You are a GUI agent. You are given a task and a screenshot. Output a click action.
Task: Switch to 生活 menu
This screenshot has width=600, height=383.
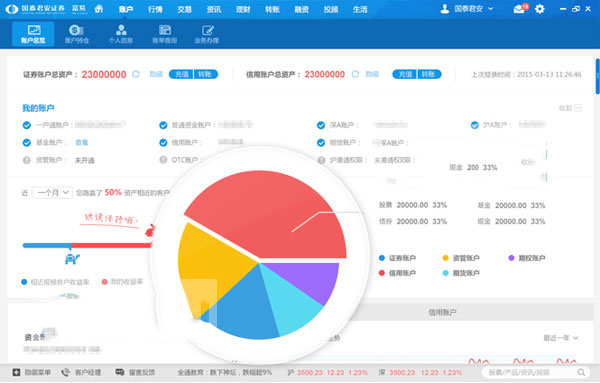pos(360,9)
